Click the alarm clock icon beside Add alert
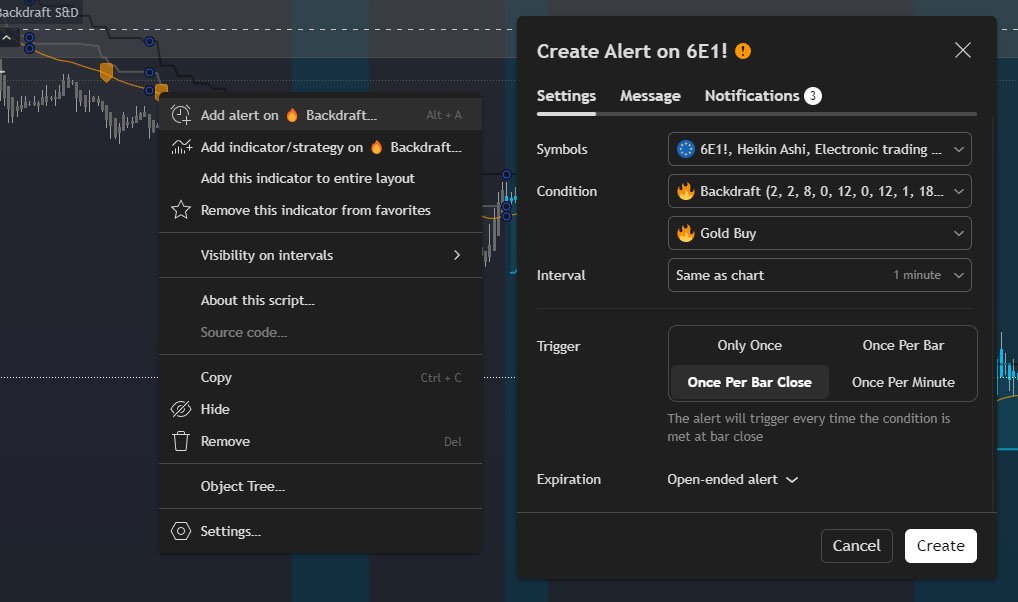Viewport: 1018px width, 602px height. coord(181,115)
